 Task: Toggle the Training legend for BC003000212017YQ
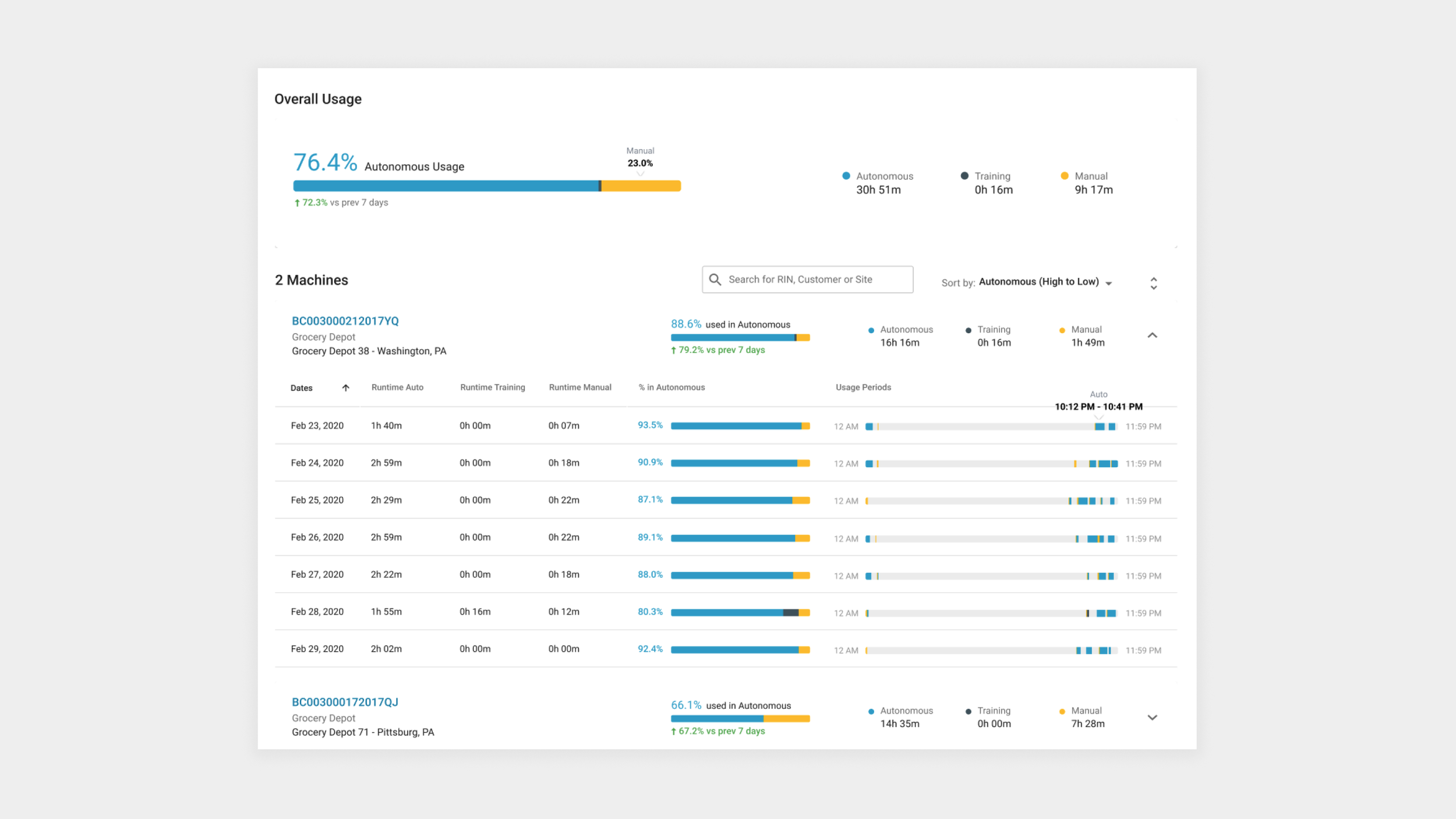click(x=967, y=329)
